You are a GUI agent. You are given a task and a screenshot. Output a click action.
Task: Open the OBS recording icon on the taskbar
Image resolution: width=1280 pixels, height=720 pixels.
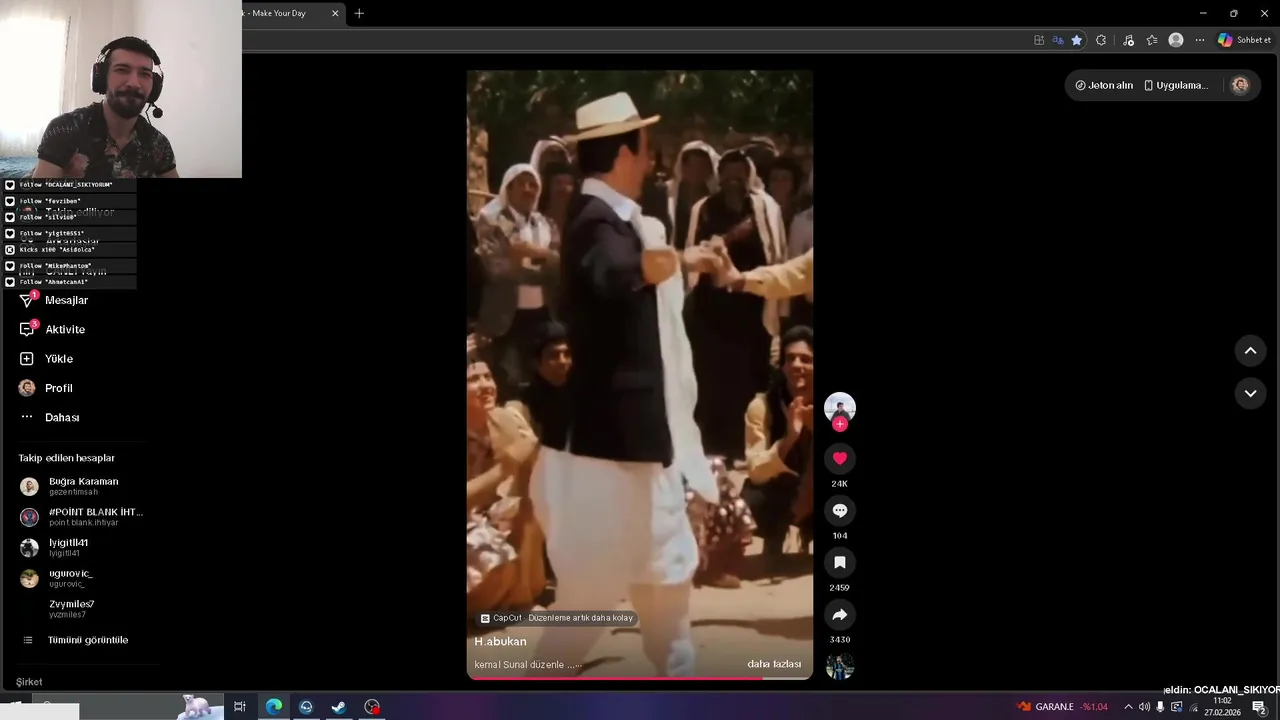372,707
